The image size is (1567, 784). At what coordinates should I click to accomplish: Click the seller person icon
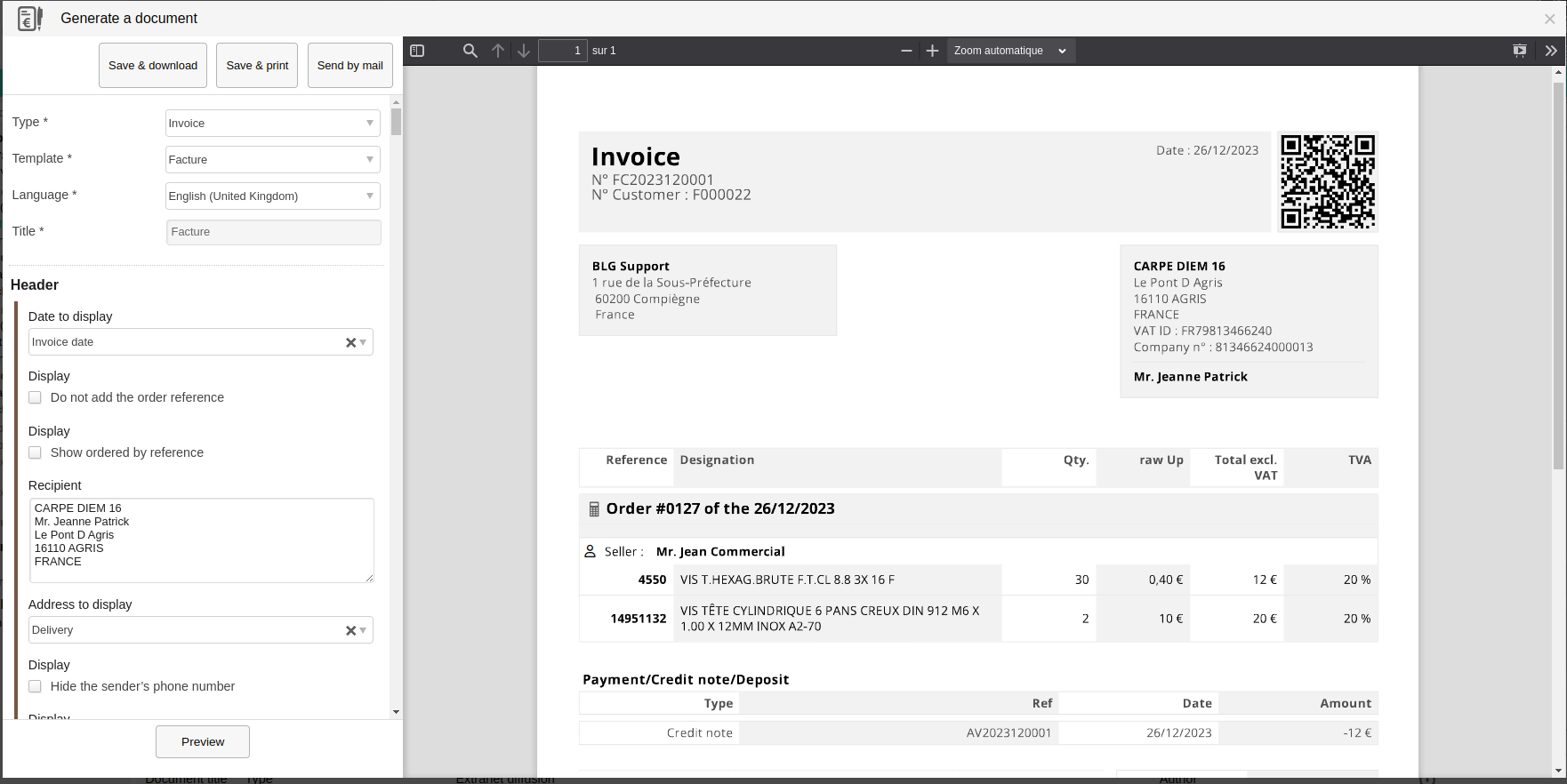(x=590, y=551)
